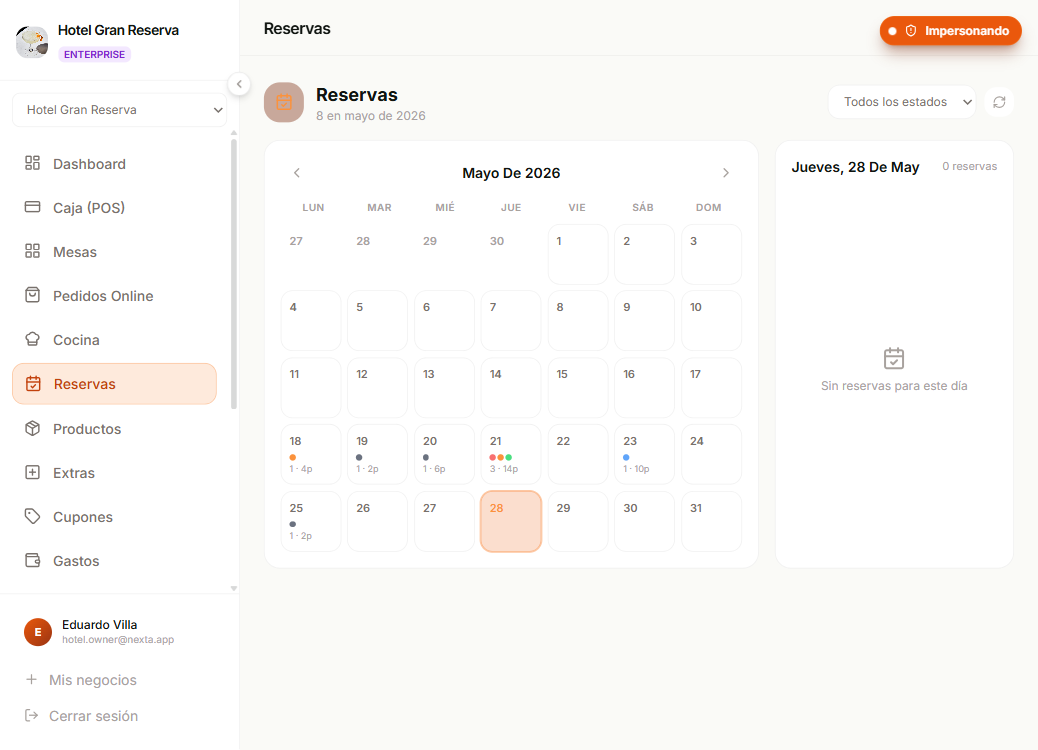The width and height of the screenshot is (1038, 750).
Task: Click the Extras plus-square icon
Action: click(x=32, y=472)
